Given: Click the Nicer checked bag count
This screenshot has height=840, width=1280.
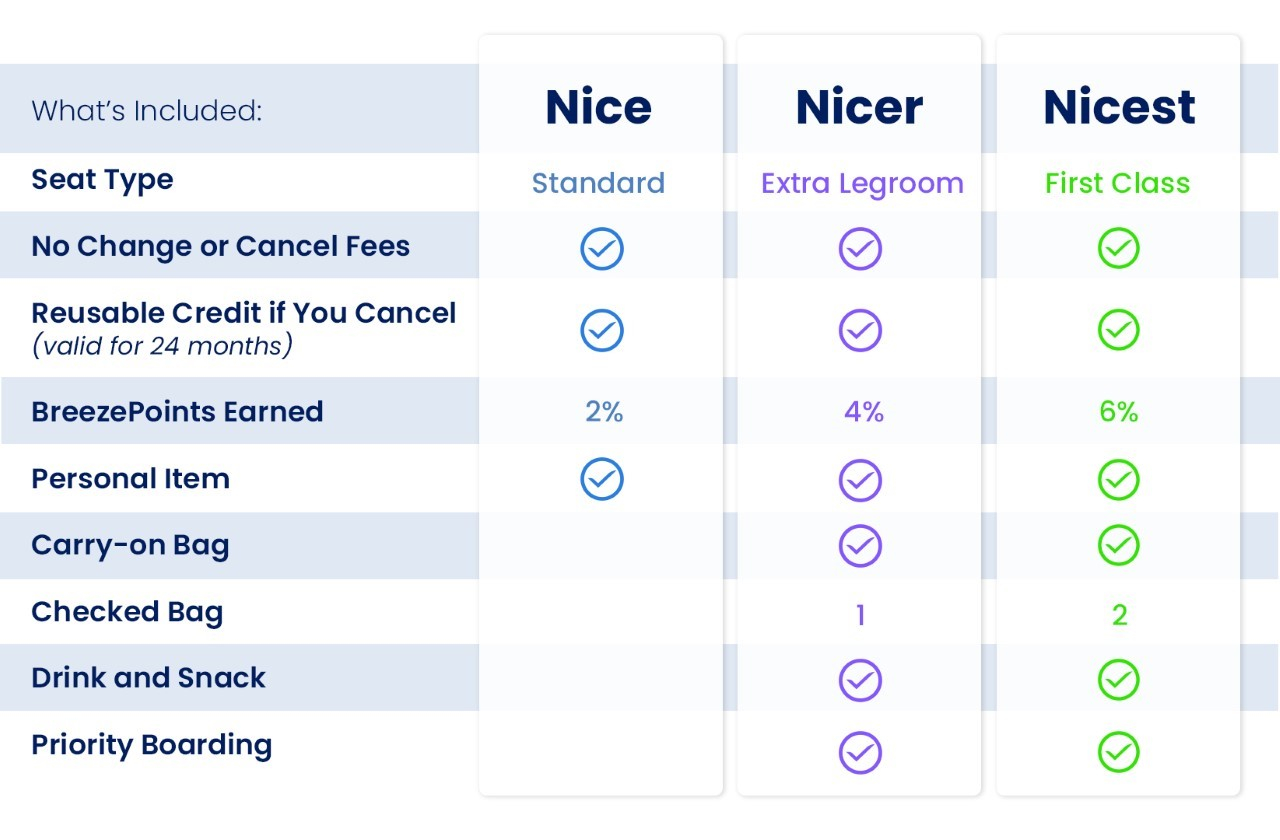Looking at the screenshot, I should click(860, 615).
